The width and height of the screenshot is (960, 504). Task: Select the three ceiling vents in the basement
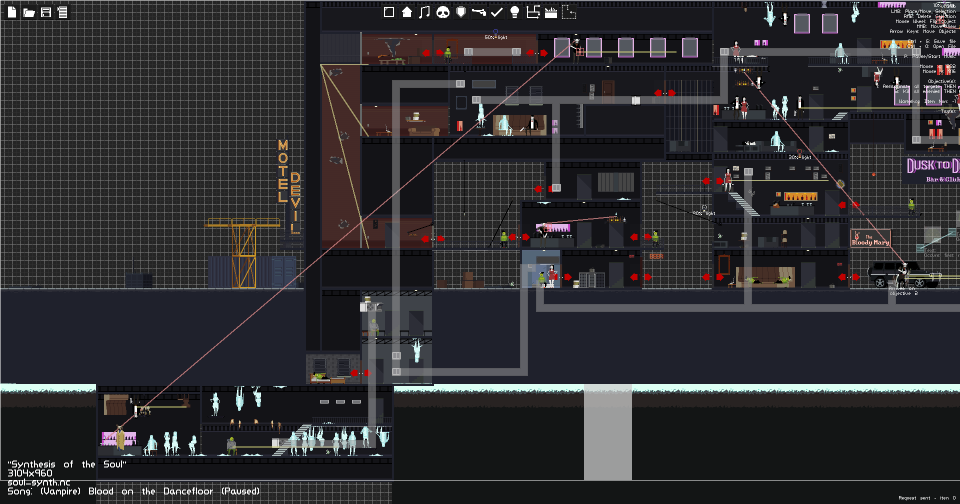(x=340, y=402)
